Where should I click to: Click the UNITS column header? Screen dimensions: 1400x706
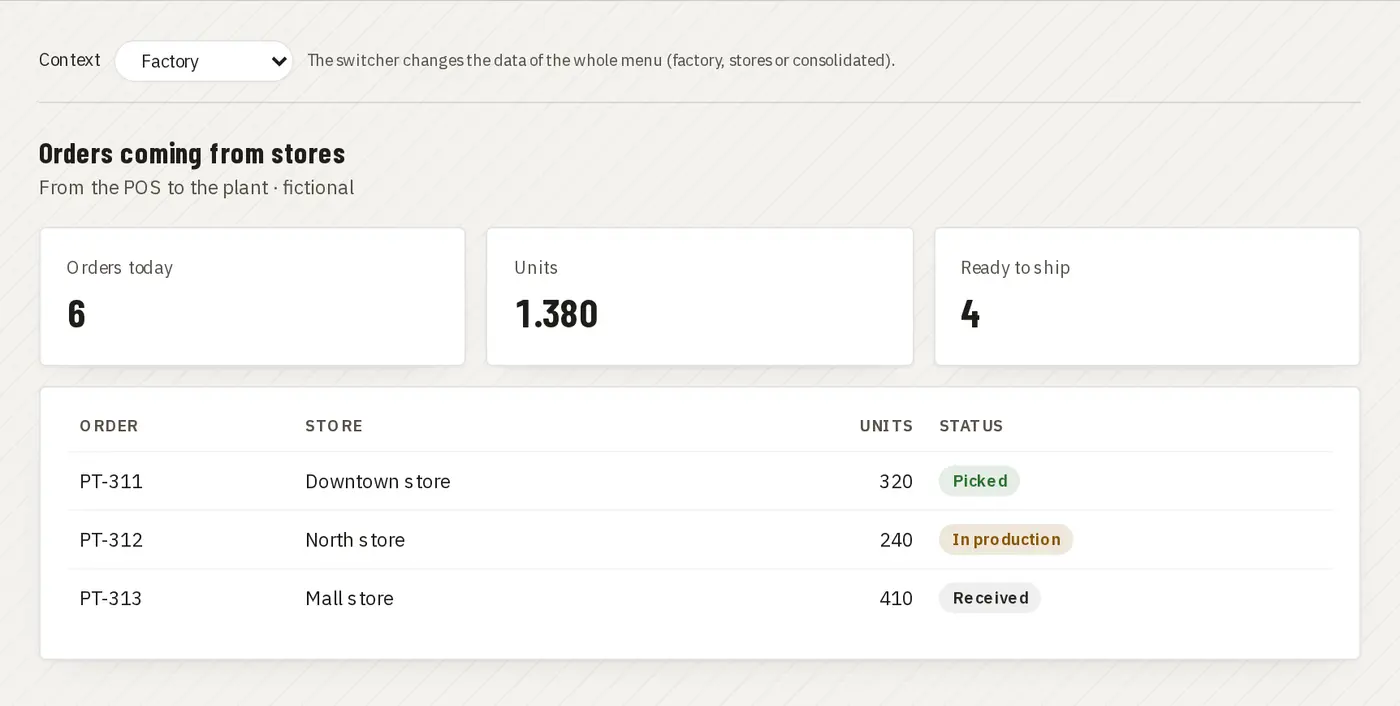[x=886, y=426]
